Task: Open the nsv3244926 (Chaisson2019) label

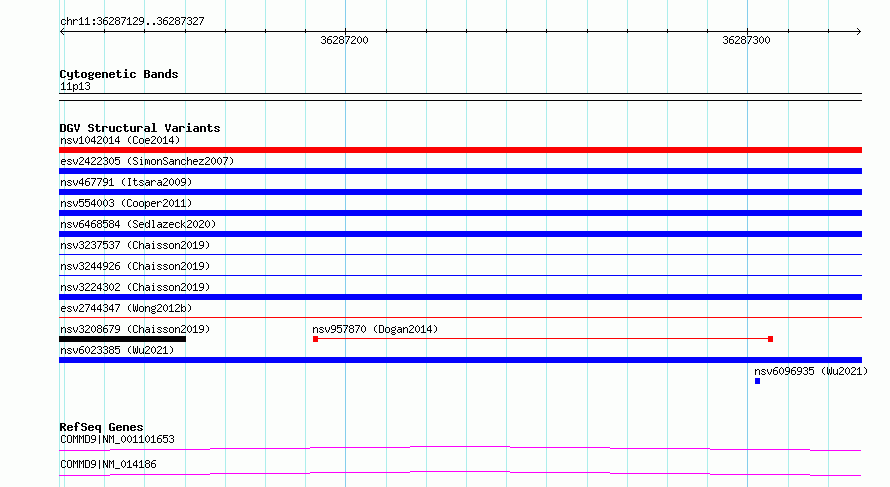Action: [135, 266]
